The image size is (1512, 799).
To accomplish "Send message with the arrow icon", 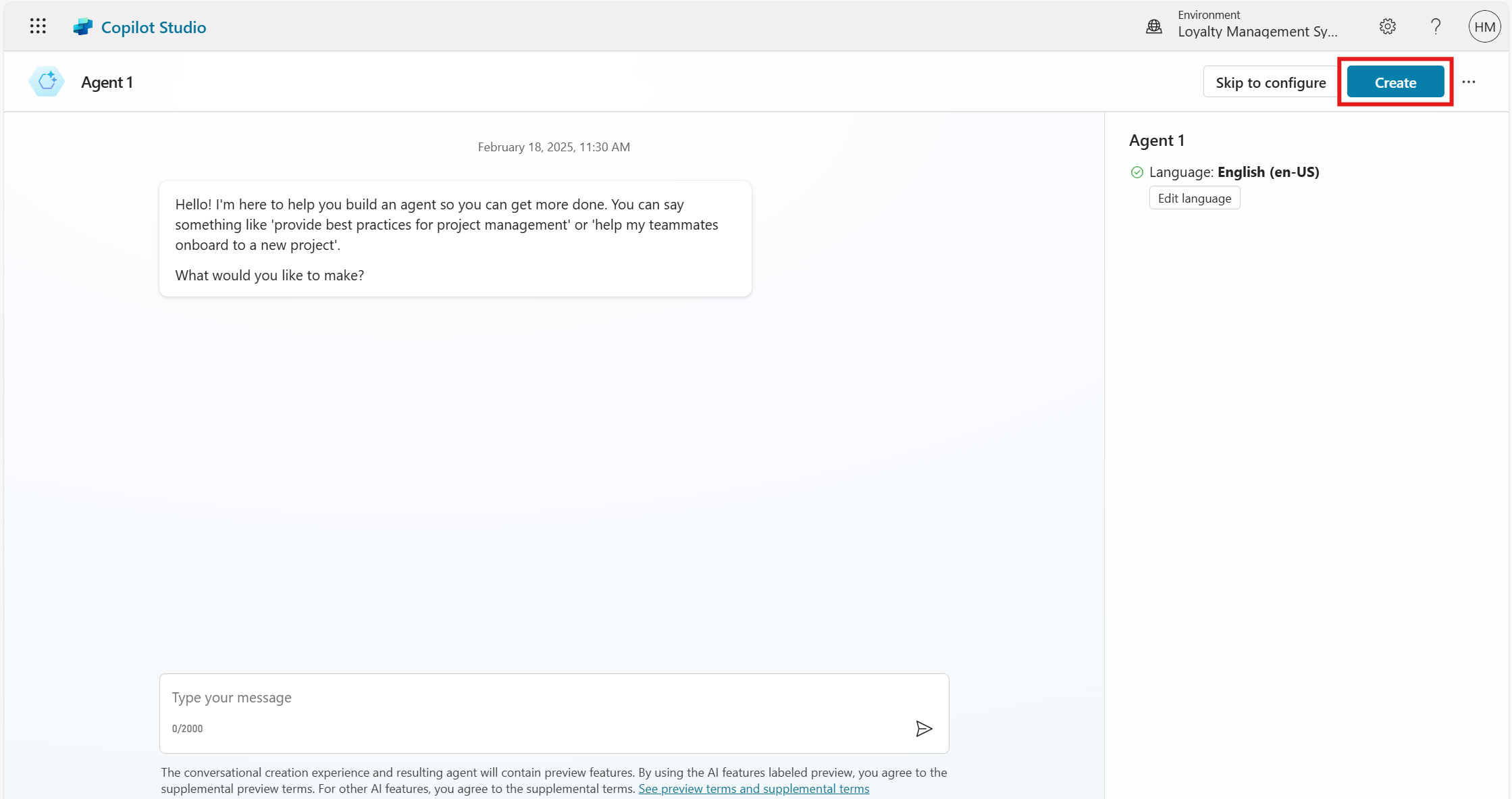I will [x=924, y=728].
